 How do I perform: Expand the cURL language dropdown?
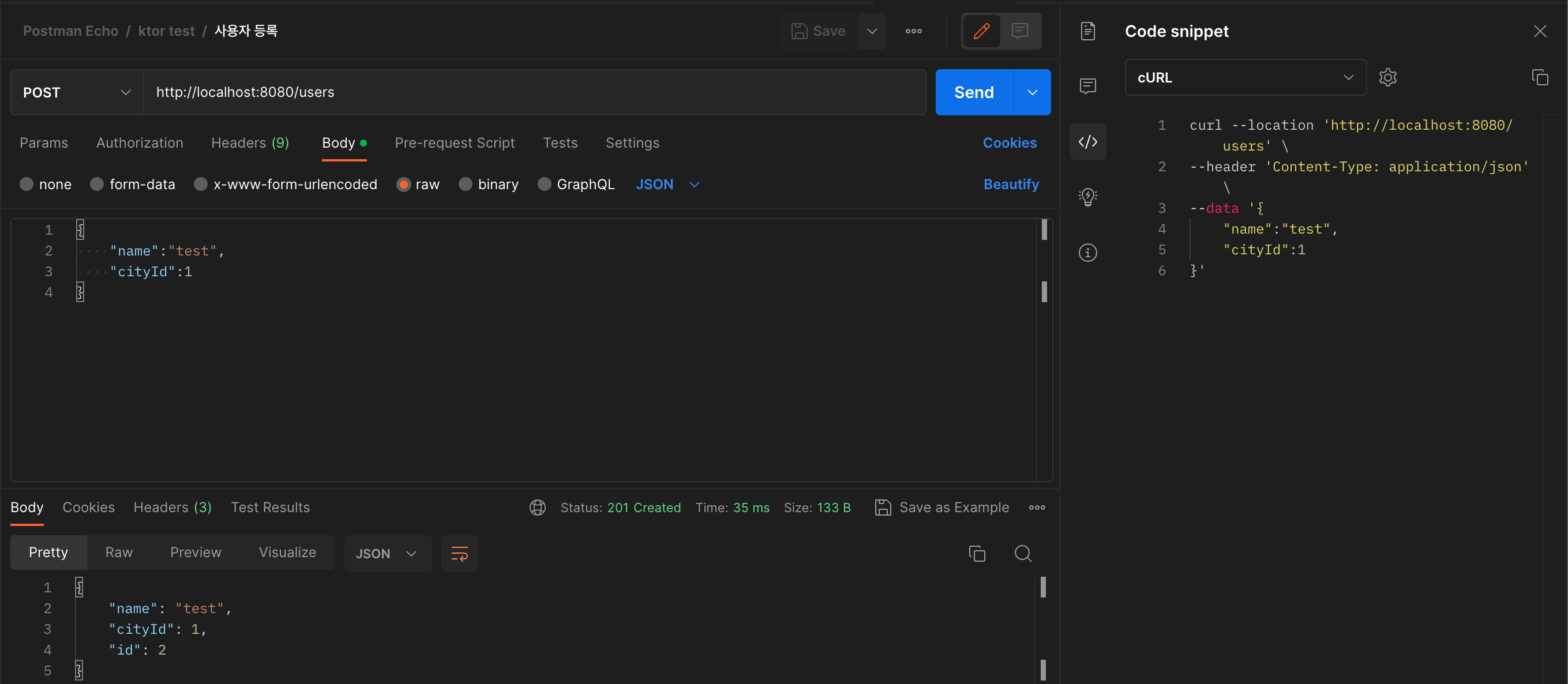tap(1245, 78)
